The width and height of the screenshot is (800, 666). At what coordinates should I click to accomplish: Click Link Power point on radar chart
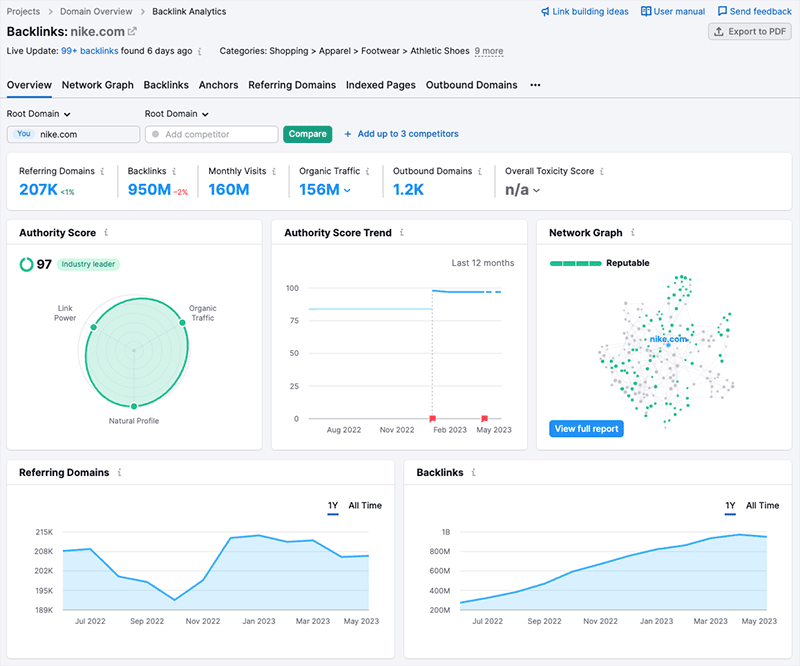(x=93, y=327)
